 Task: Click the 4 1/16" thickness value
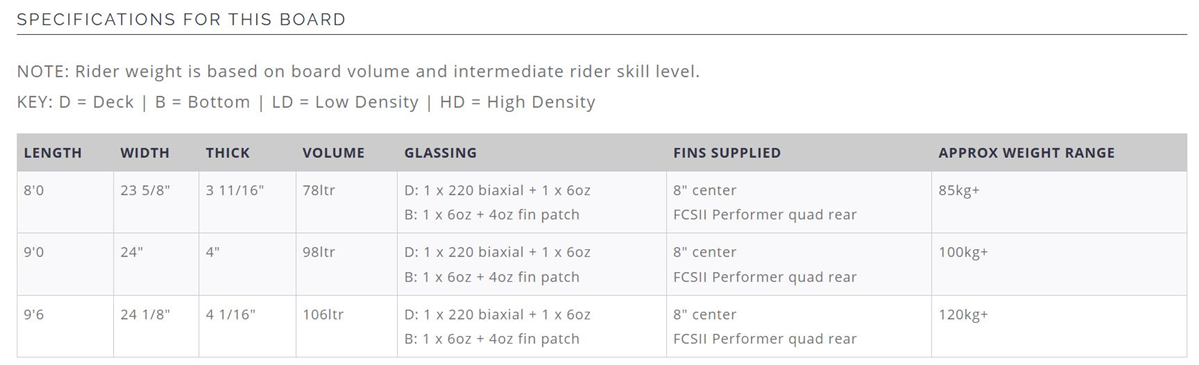coord(231,314)
